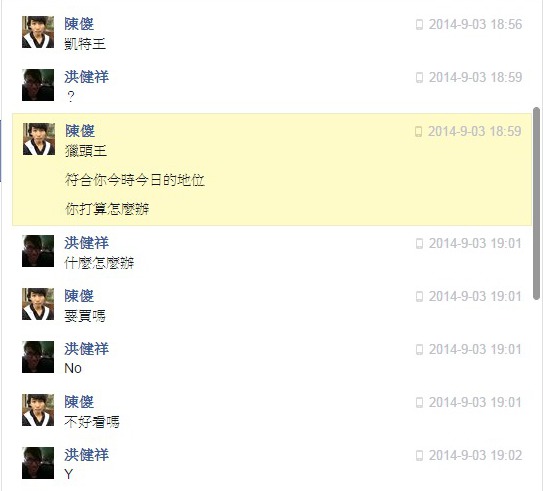Click the 2014-9-03 18:56 timestamp

tap(475, 25)
